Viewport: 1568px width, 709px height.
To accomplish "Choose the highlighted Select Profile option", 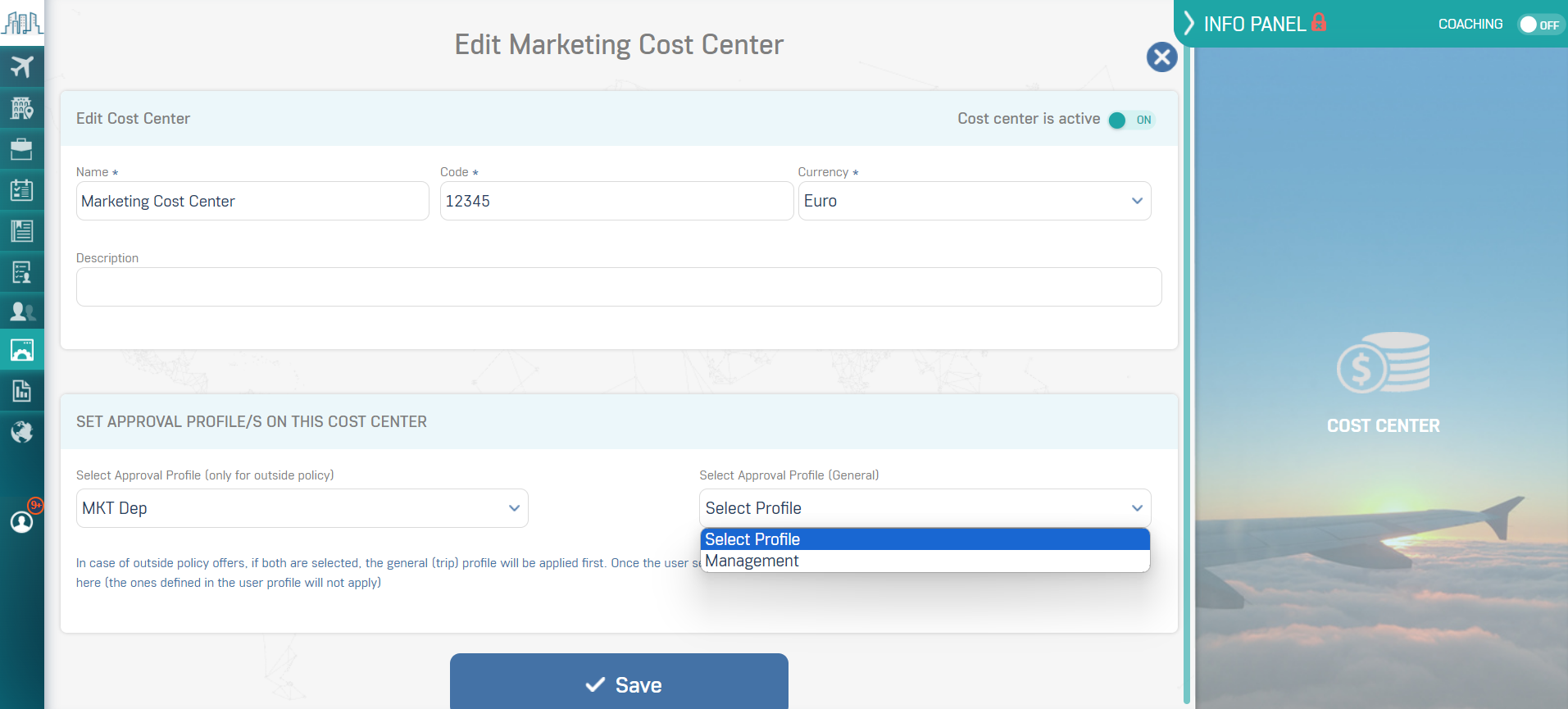I will click(925, 539).
